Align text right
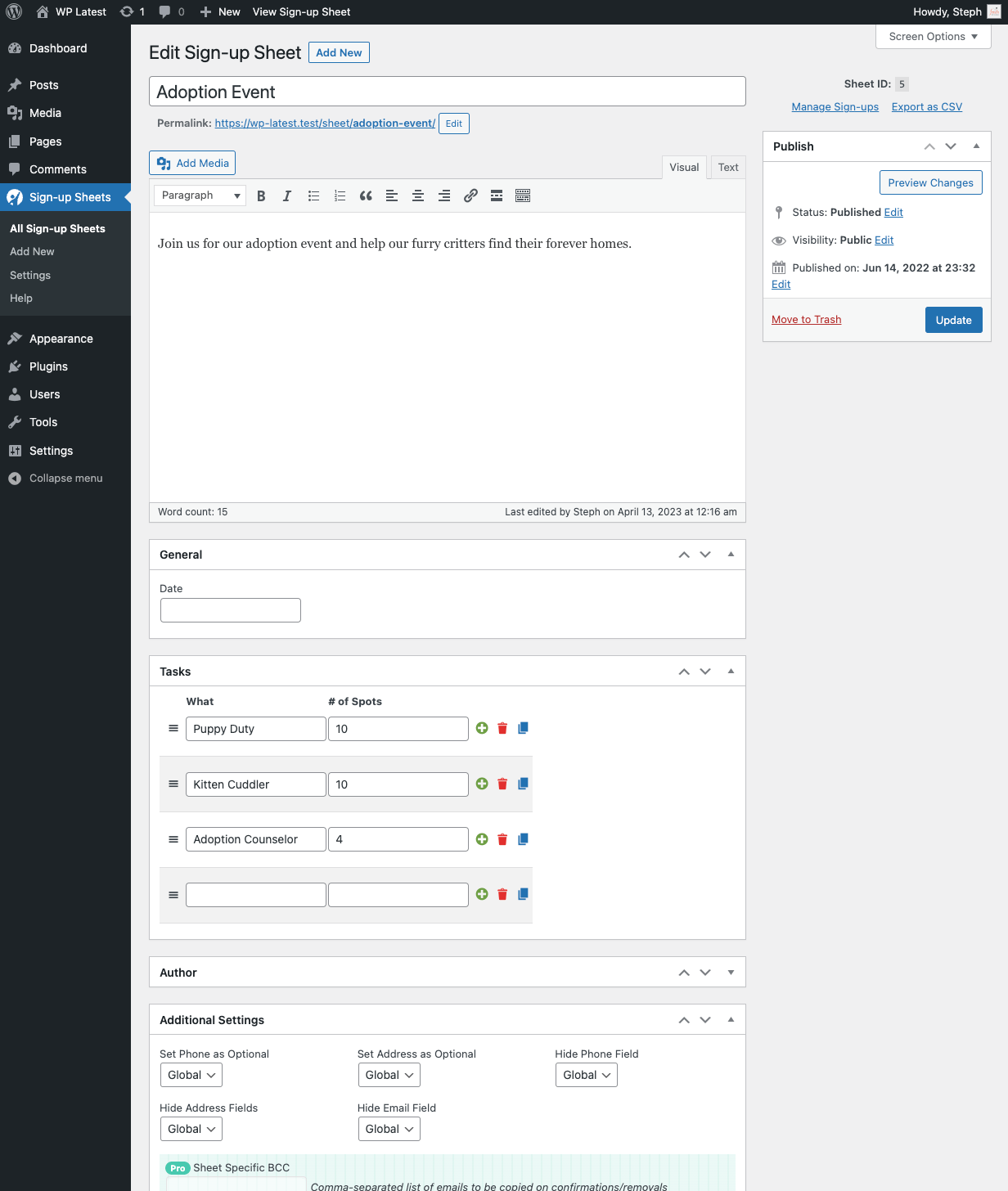 (x=444, y=196)
